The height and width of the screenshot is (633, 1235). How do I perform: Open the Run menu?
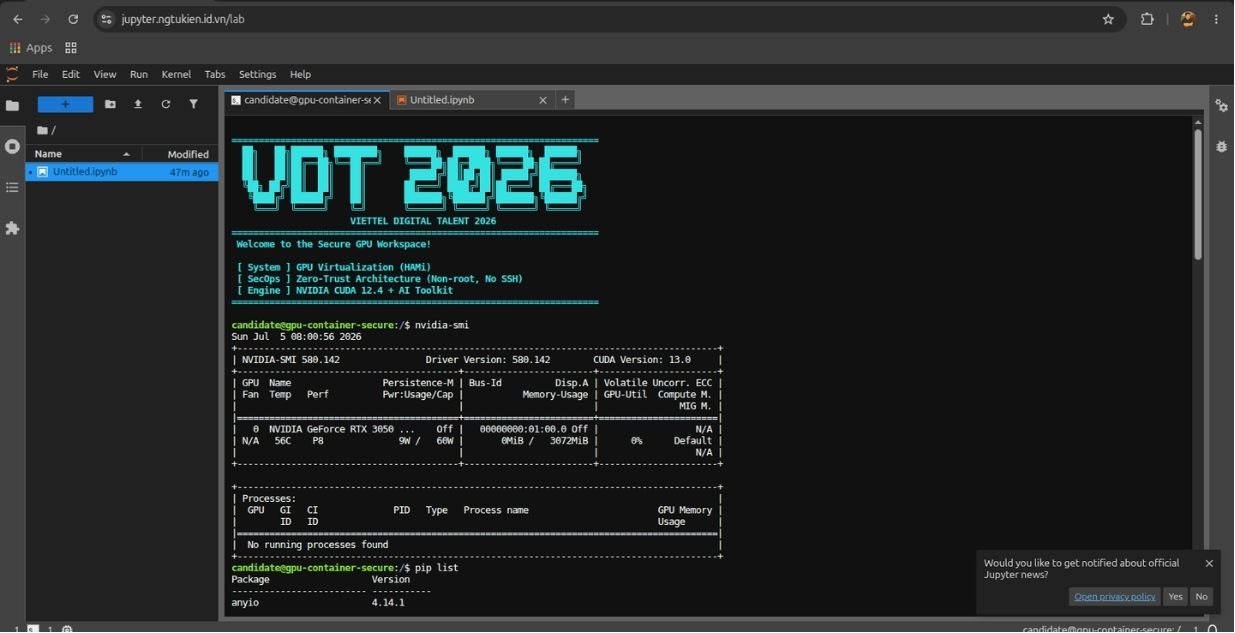point(139,74)
